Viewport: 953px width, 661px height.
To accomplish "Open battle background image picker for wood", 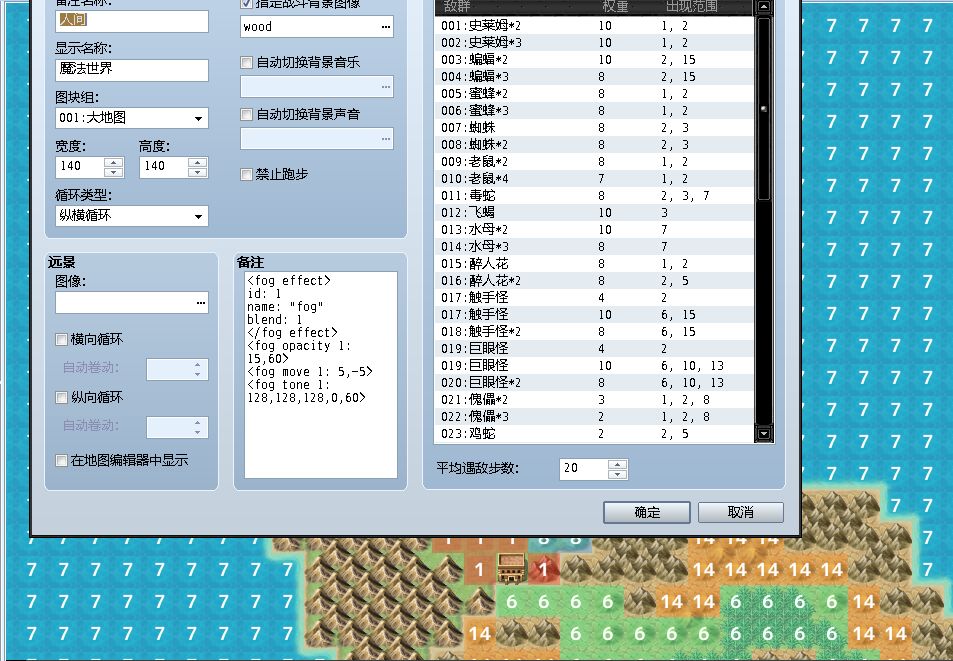I will (385, 27).
